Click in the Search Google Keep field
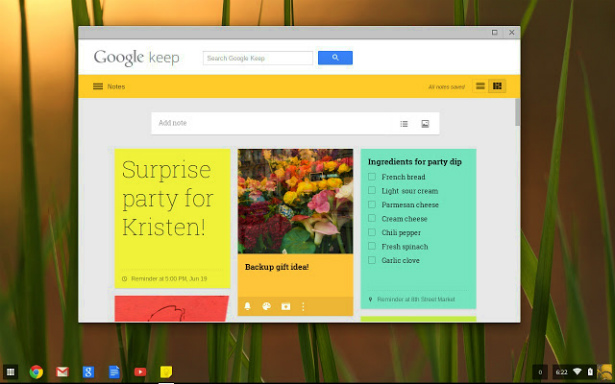Screen dimensions: 615x384 (x=258, y=58)
